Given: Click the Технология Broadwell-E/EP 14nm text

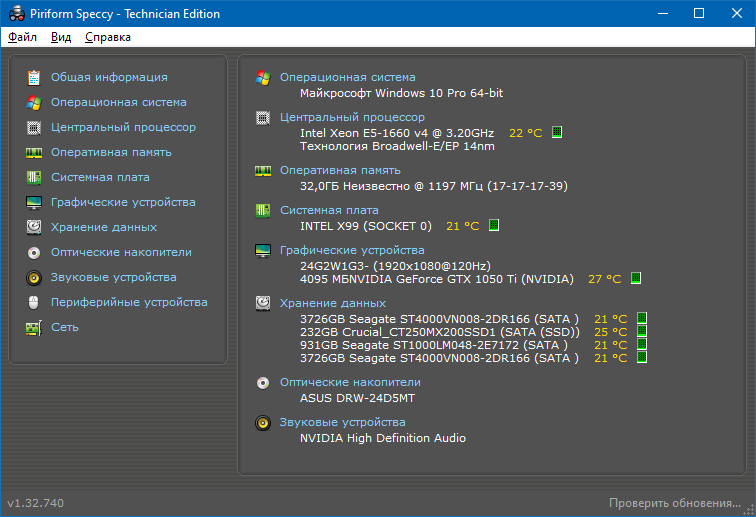Looking at the screenshot, I should coord(397,146).
